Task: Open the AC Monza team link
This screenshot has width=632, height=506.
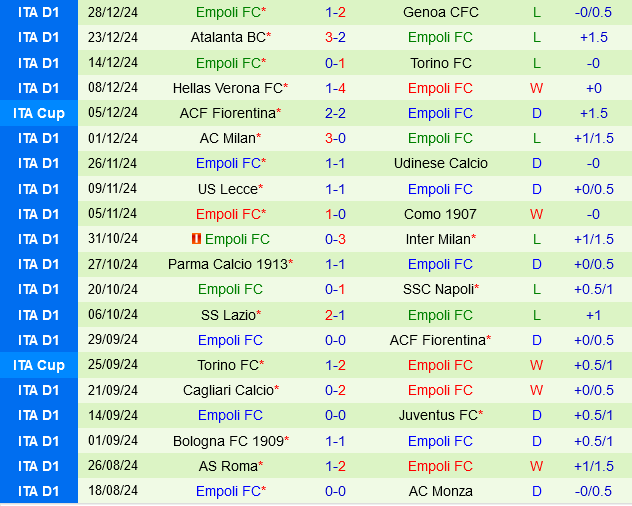Action: pyautogui.click(x=441, y=491)
